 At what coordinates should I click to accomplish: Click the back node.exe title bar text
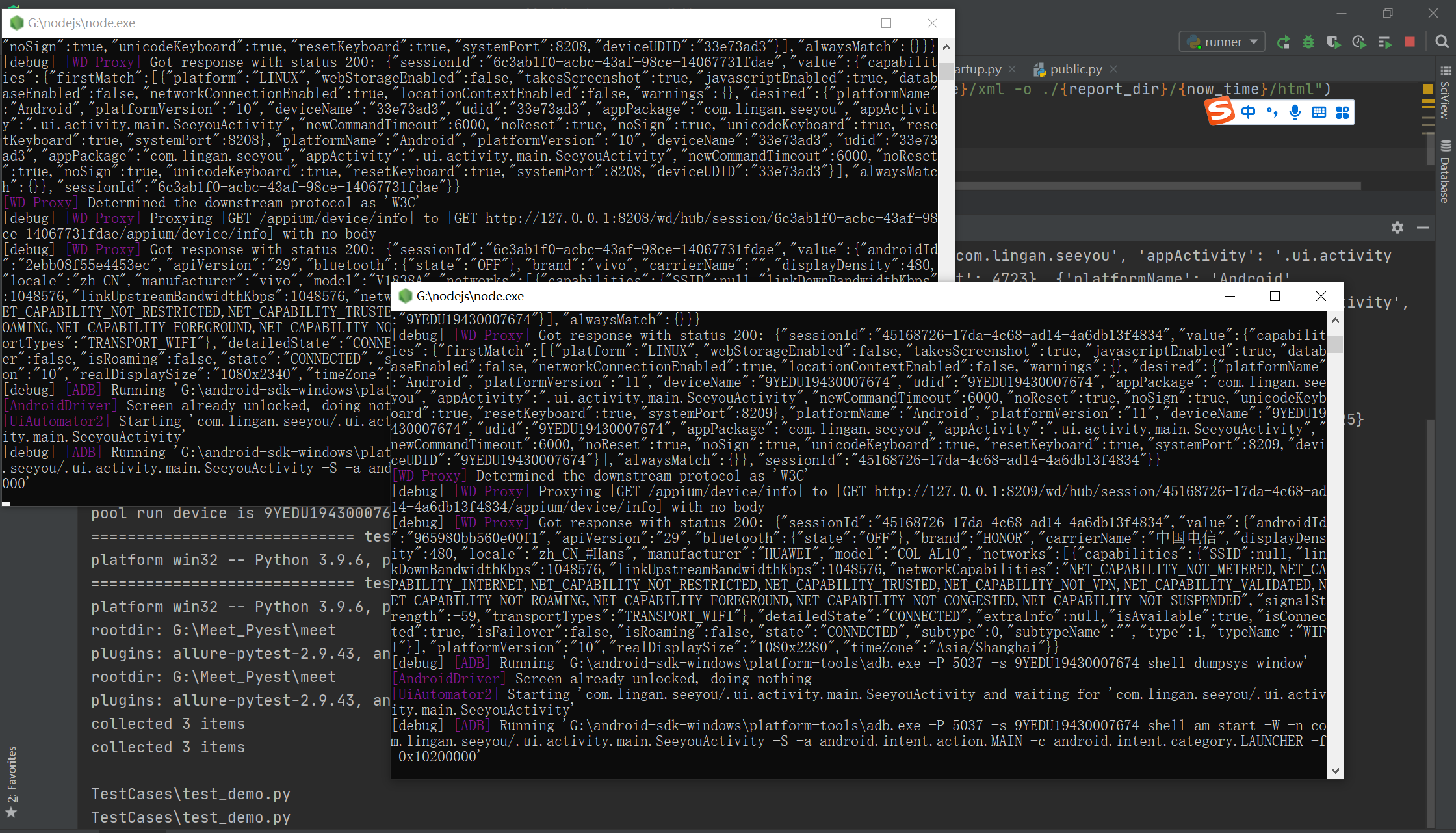click(81, 23)
